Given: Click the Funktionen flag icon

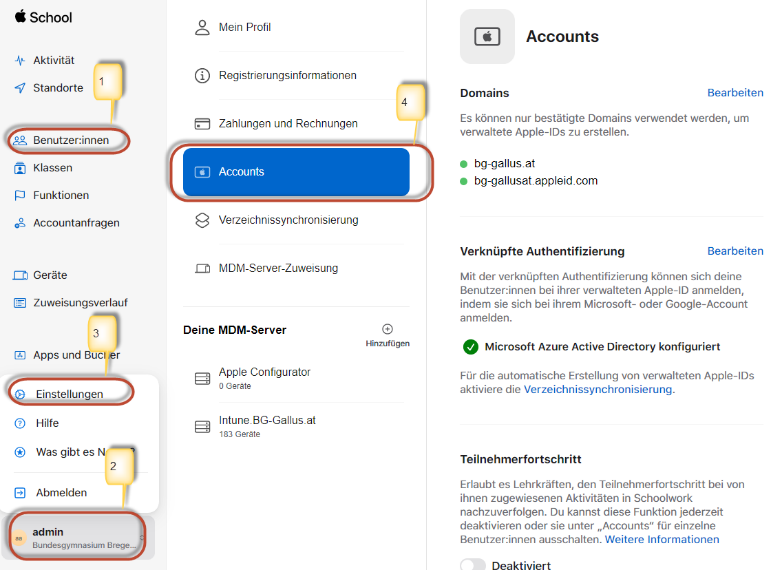Looking at the screenshot, I should 20,196.
